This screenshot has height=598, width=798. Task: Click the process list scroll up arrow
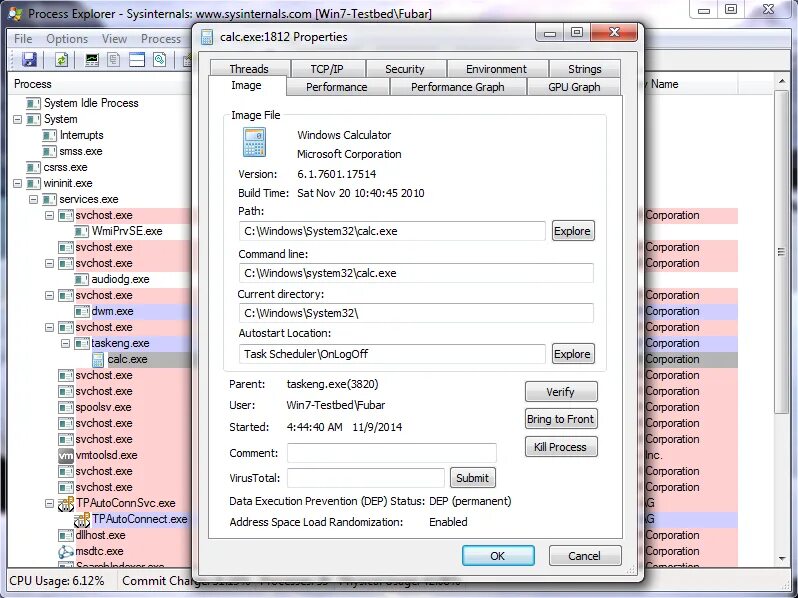781,81
